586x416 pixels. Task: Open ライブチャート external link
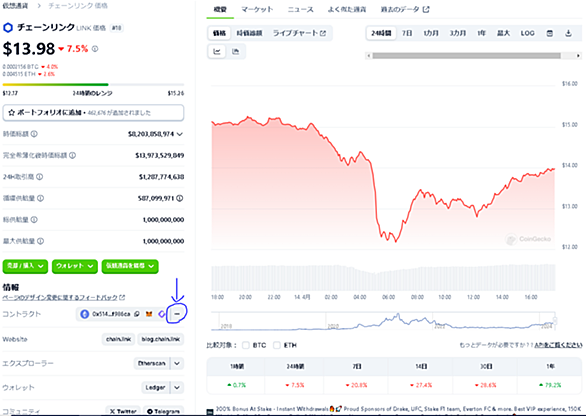point(299,33)
